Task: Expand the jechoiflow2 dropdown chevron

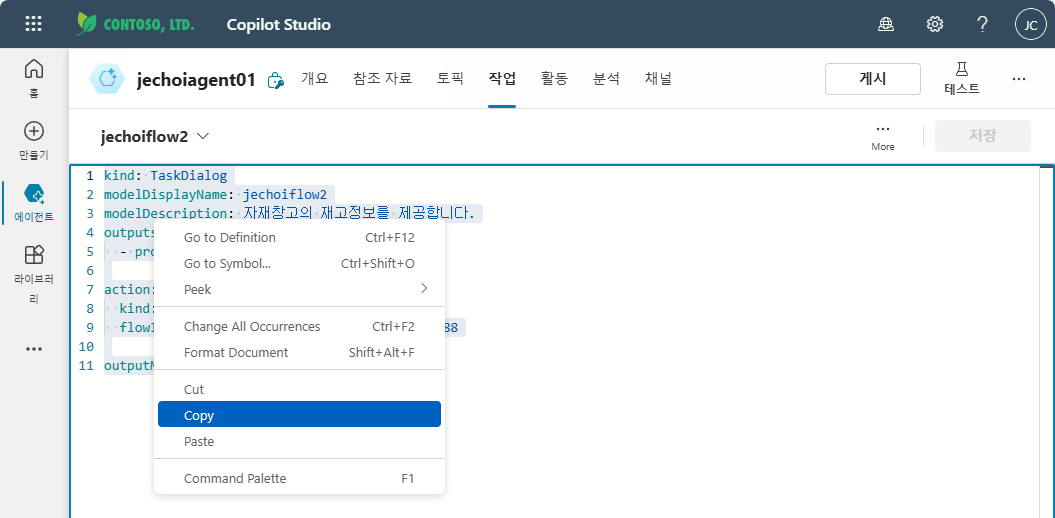Action: (x=203, y=137)
